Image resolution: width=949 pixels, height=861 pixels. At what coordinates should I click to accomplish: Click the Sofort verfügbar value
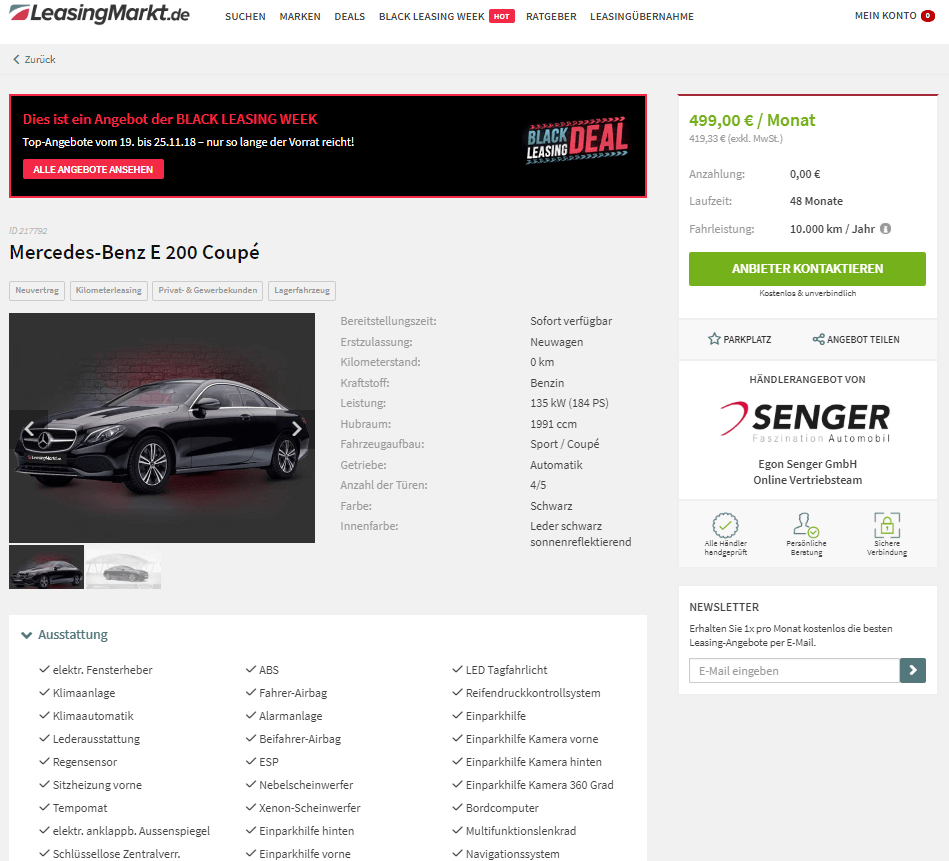tap(571, 321)
